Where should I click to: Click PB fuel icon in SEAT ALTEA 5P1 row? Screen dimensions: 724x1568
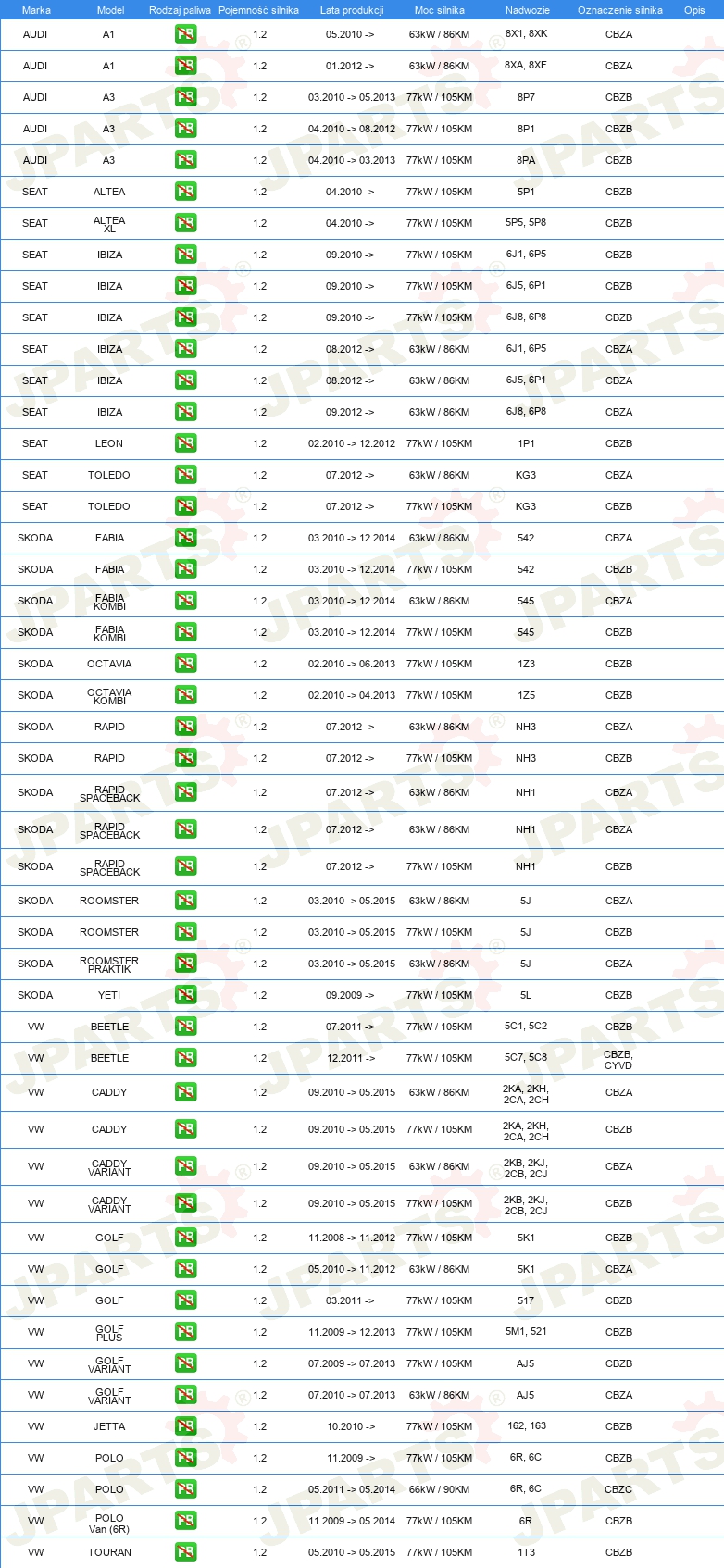click(185, 192)
